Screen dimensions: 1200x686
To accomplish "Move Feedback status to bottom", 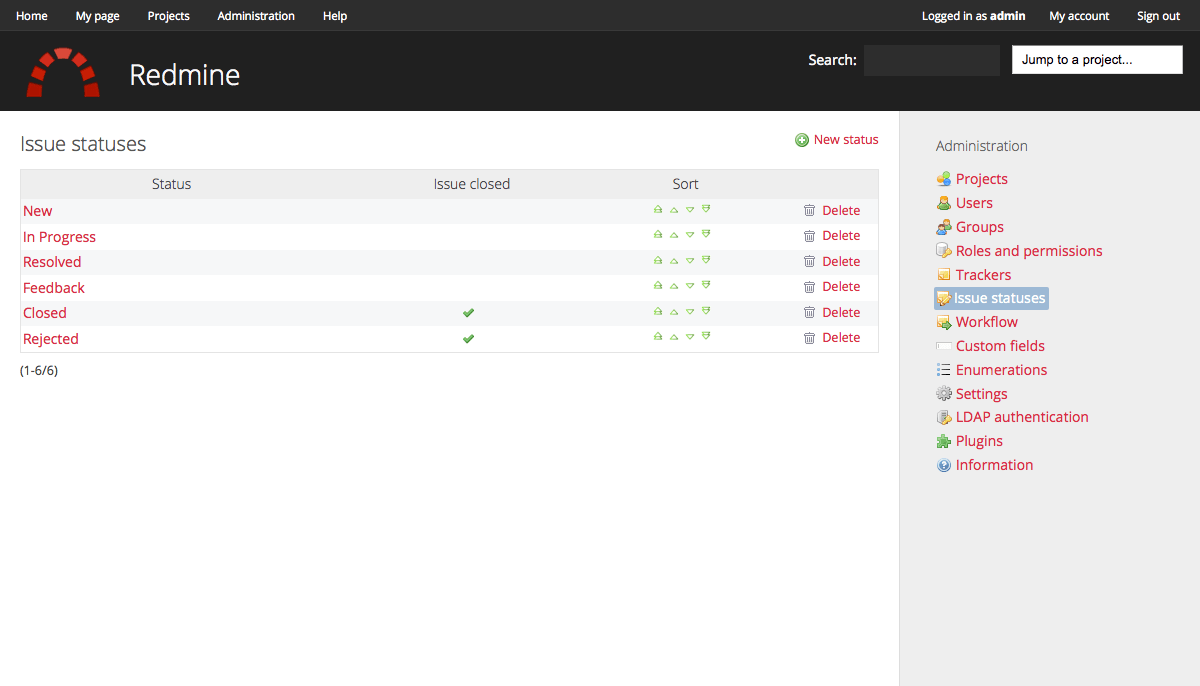I will click(706, 285).
